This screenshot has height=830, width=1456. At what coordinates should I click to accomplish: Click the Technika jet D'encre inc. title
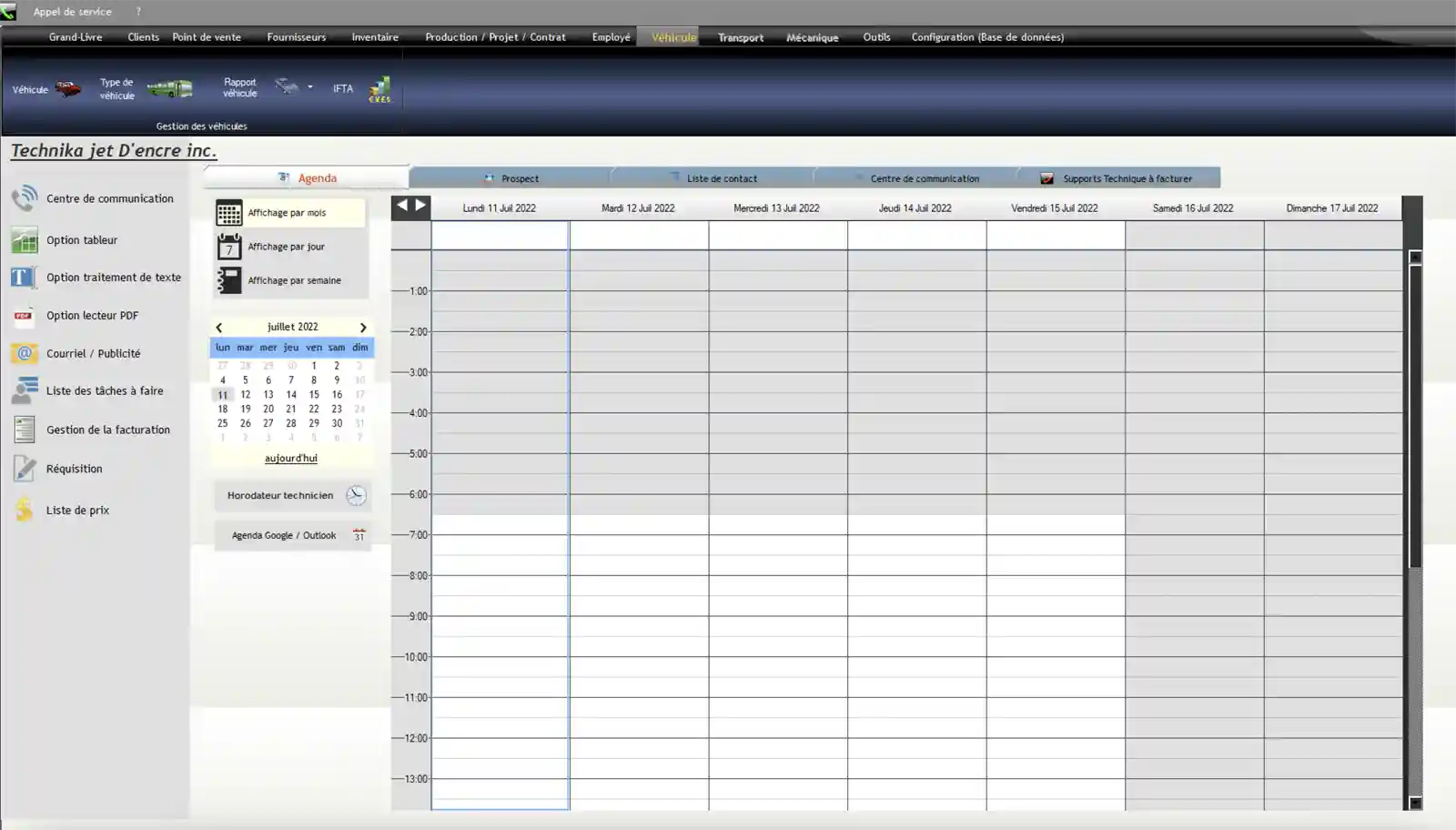pos(114,151)
